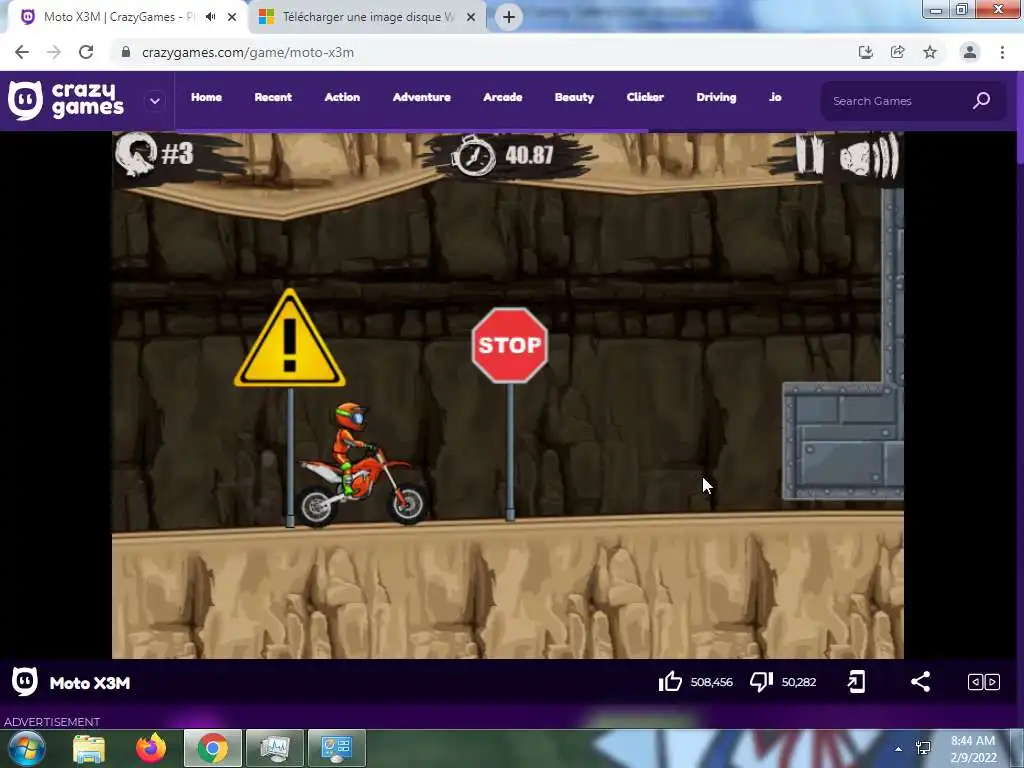Dislike the game with thumbs down

(761, 682)
